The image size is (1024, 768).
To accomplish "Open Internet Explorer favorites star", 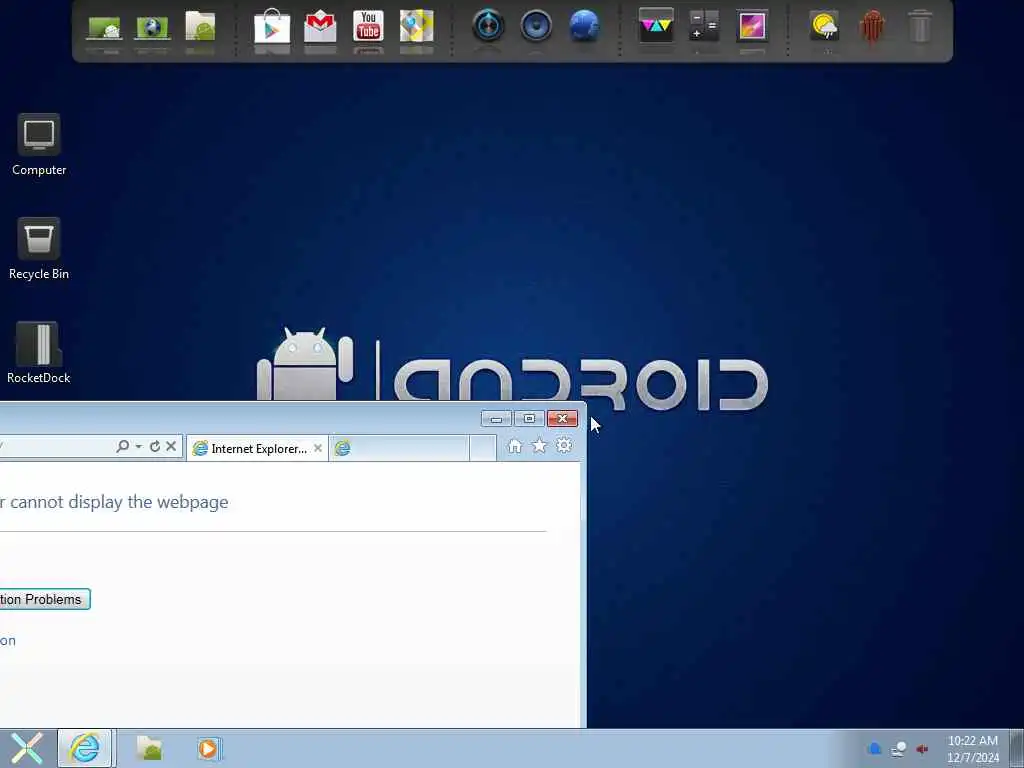I will [539, 446].
